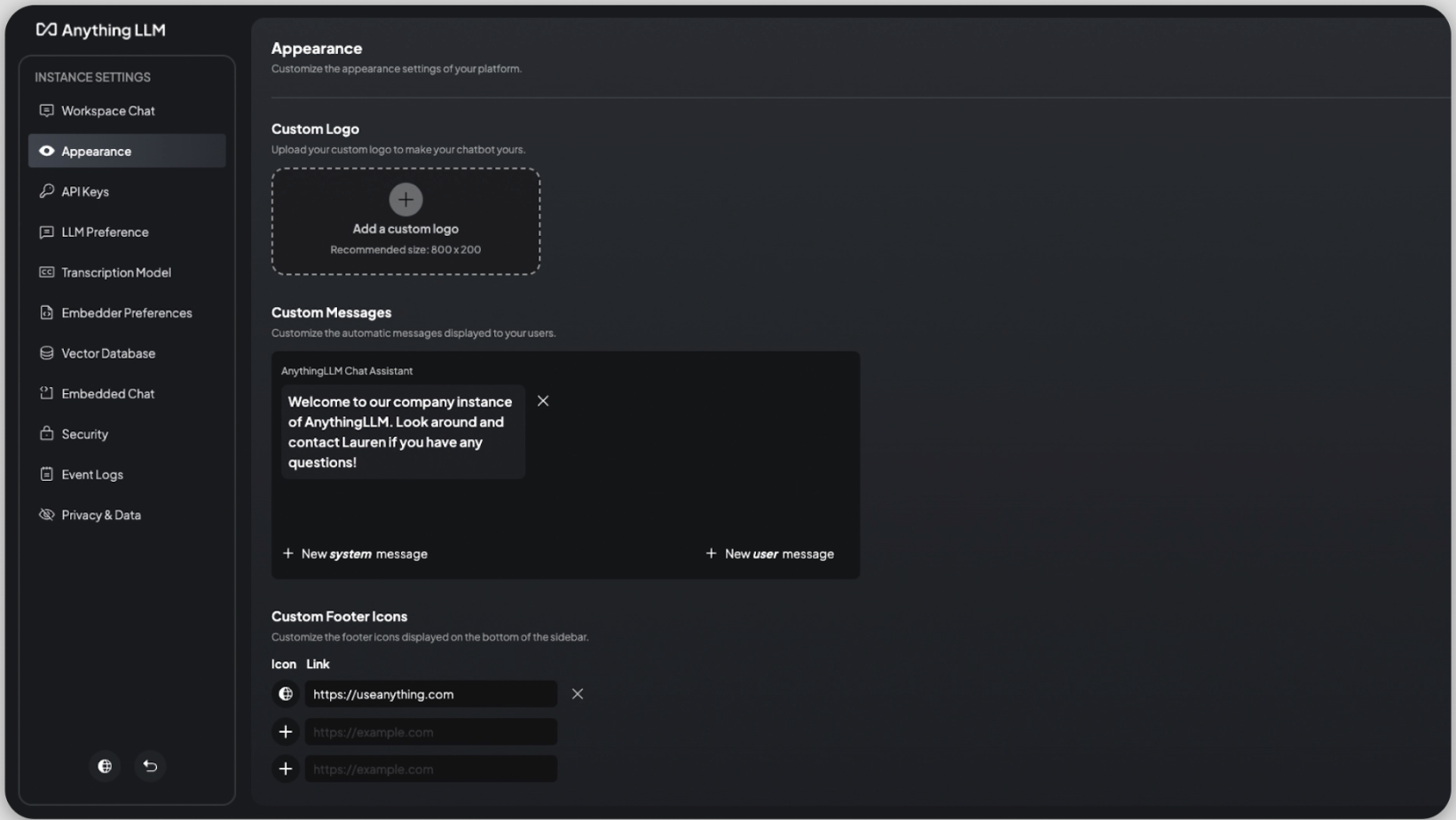Click the INSTANCE SETTINGS header
Screen dimensions: 1456x820
[x=92, y=77]
